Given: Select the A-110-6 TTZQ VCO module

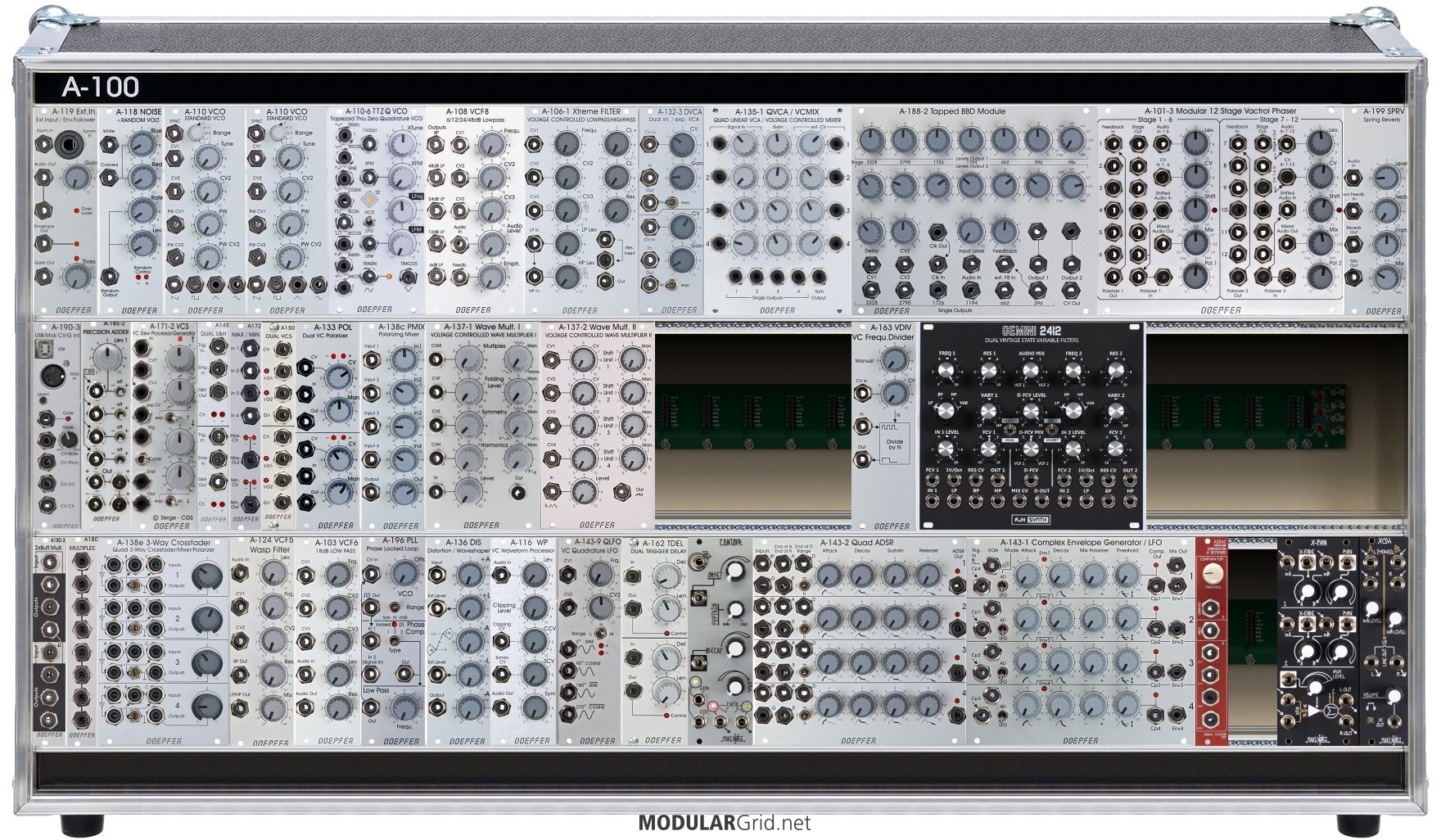Looking at the screenshot, I should coord(377,210).
